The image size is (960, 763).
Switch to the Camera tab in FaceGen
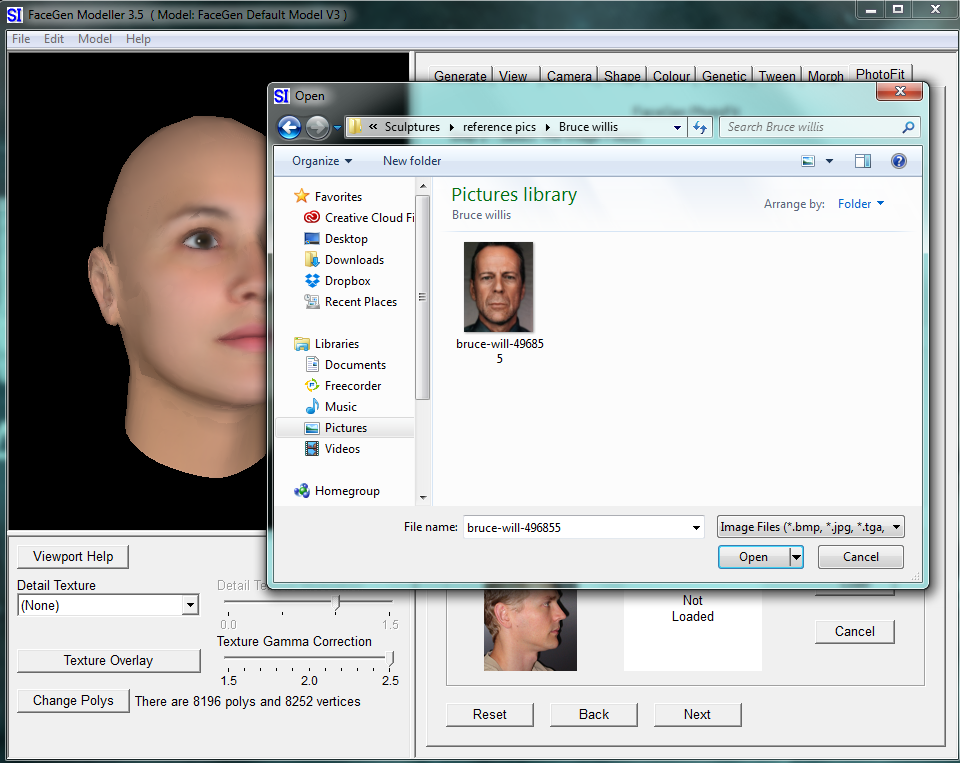click(569, 75)
